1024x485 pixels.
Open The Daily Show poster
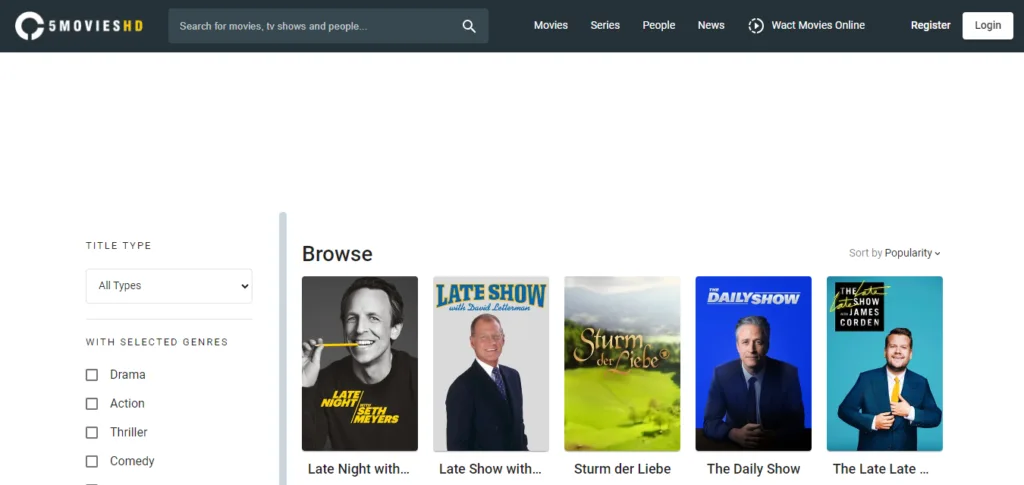tap(754, 364)
